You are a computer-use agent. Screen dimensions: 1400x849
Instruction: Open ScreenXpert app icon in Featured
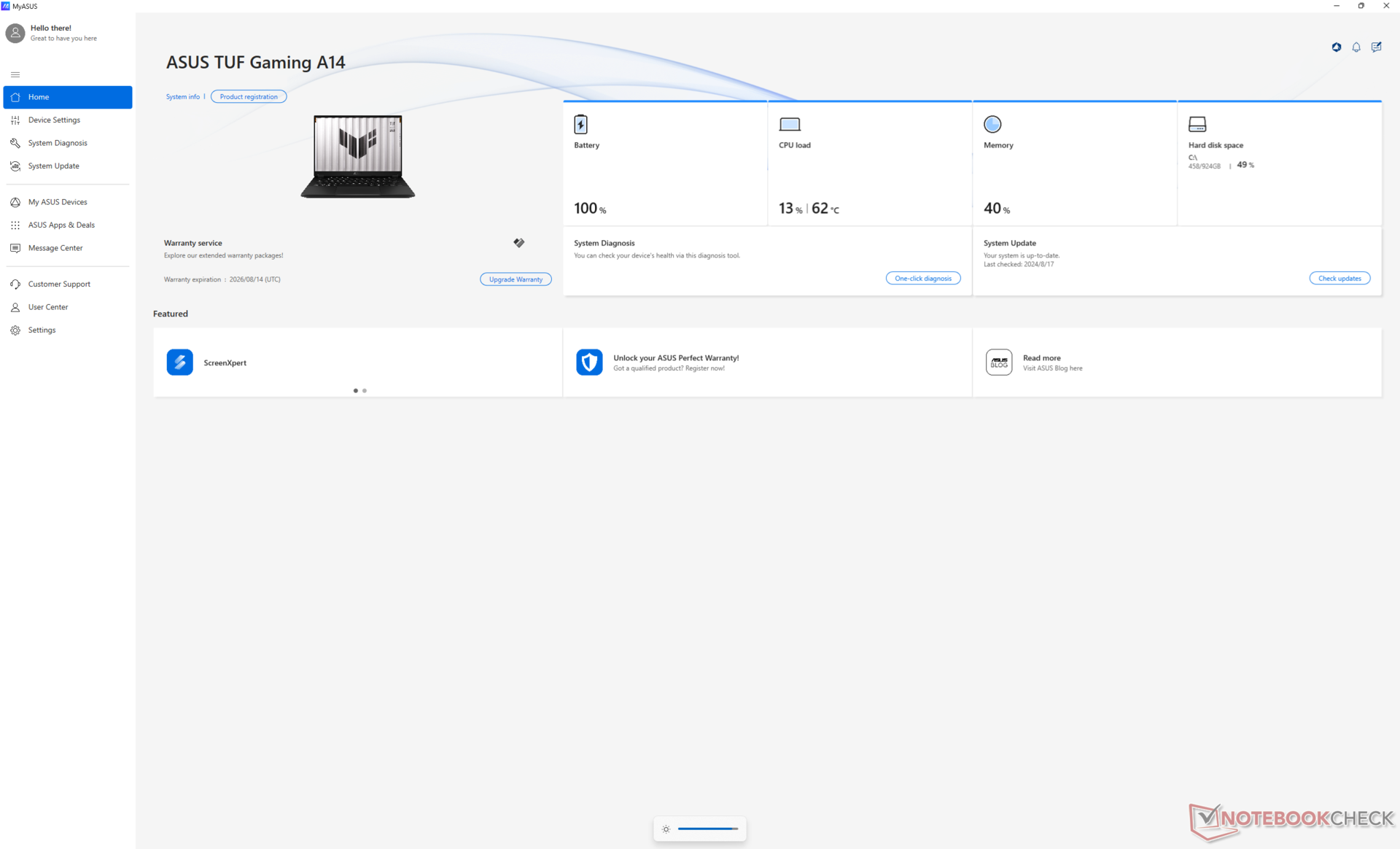(x=179, y=363)
